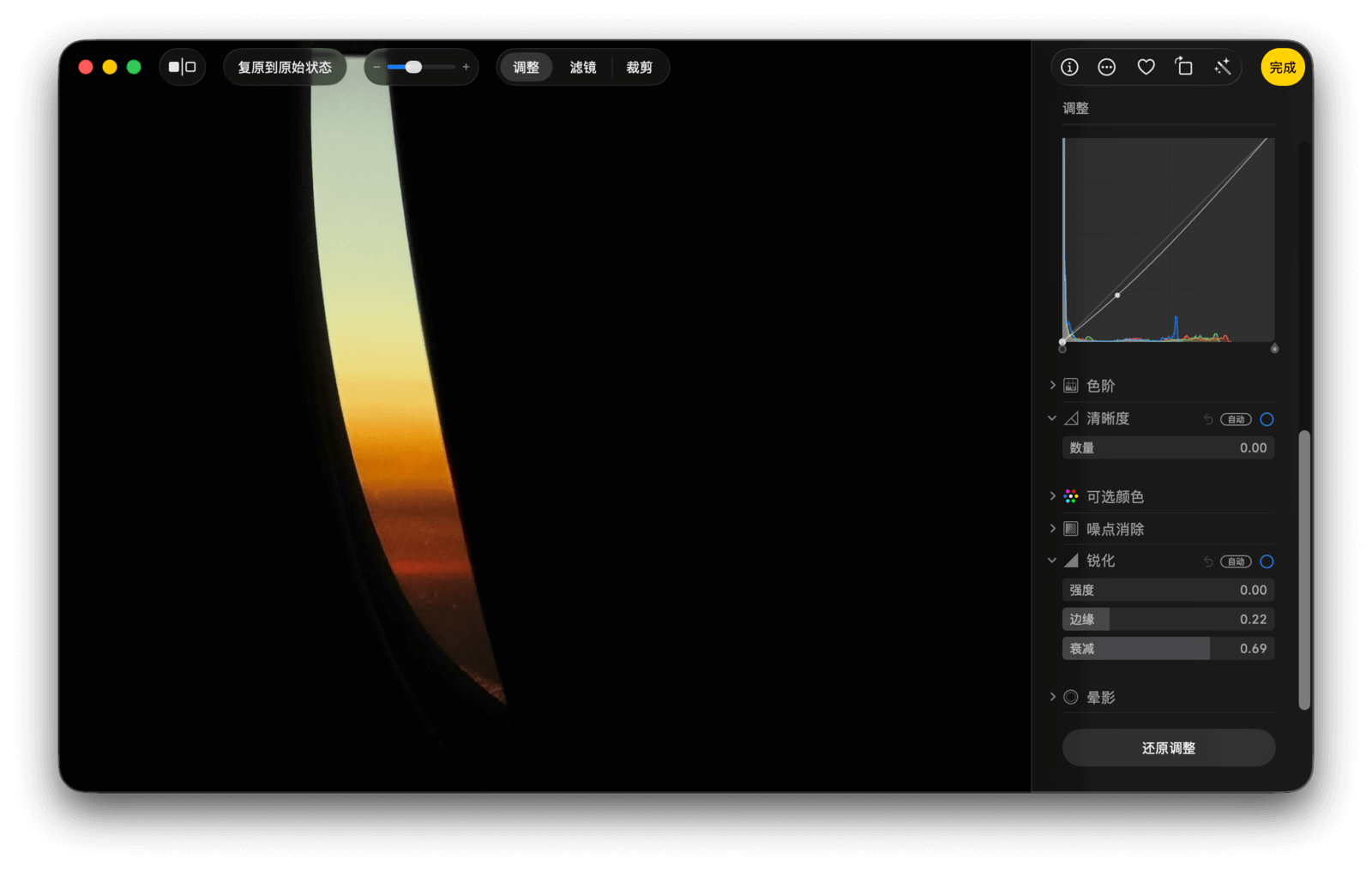
Task: Toggle the 锐化 adjustment circle on
Action: [x=1267, y=561]
